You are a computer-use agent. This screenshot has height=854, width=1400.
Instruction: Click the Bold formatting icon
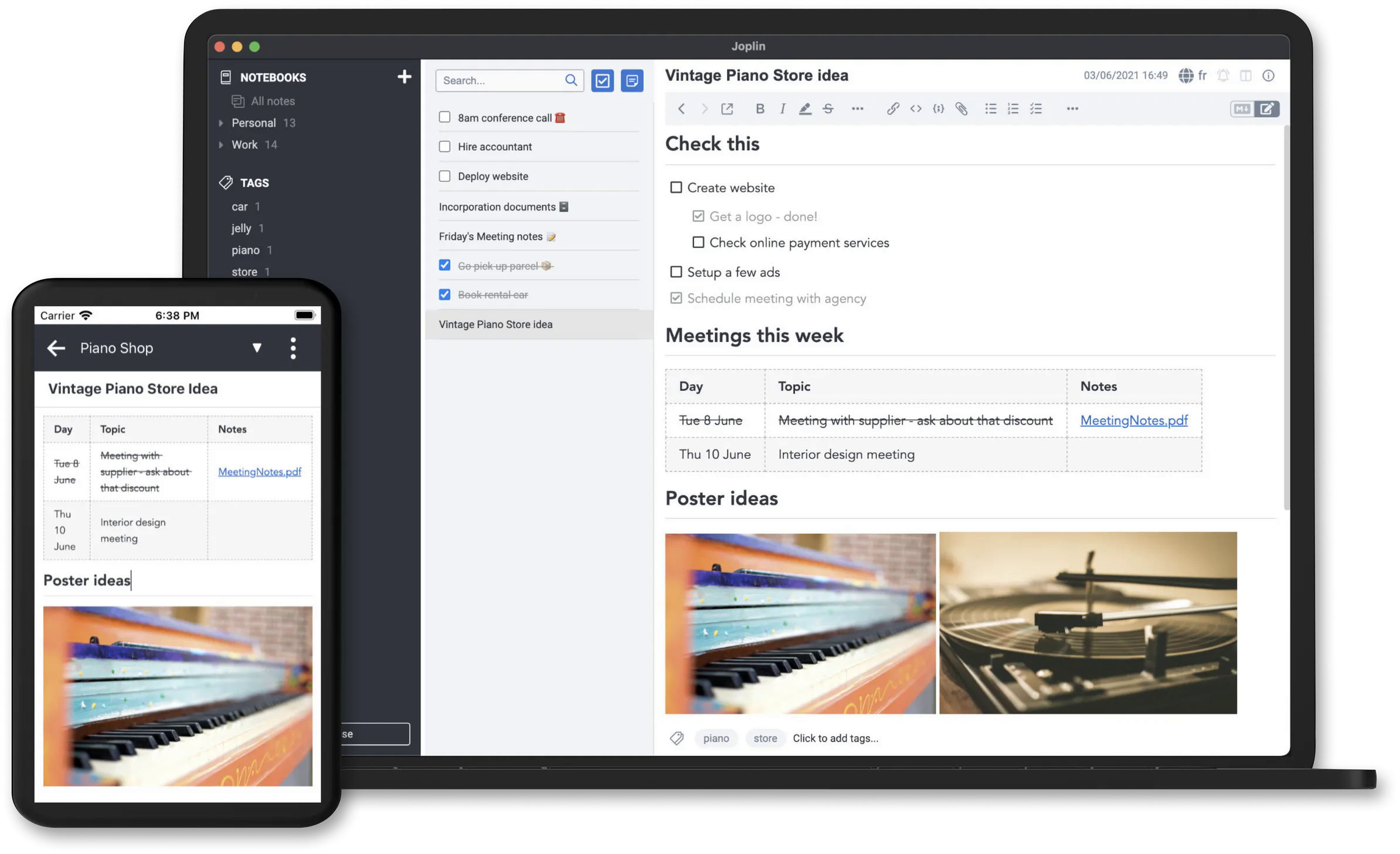click(758, 108)
